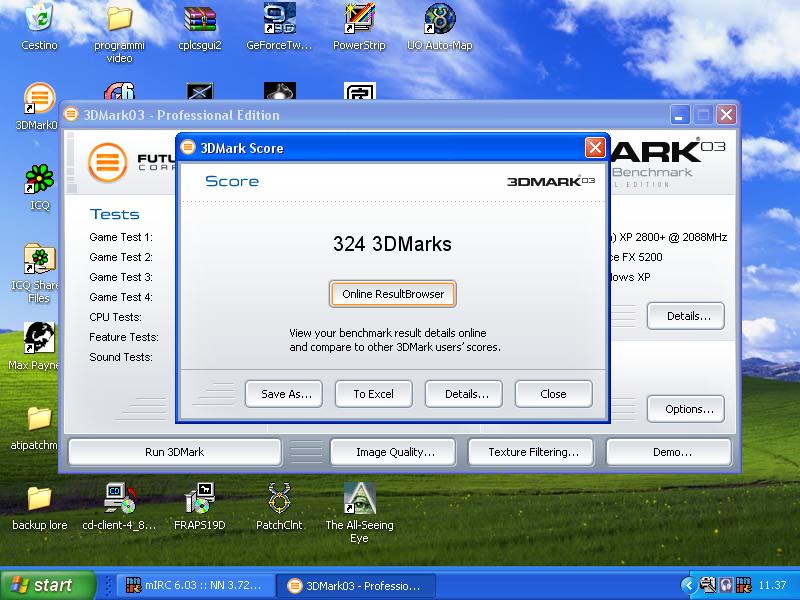Open Image Quality... settings
This screenshot has width=800, height=600.
(393, 452)
